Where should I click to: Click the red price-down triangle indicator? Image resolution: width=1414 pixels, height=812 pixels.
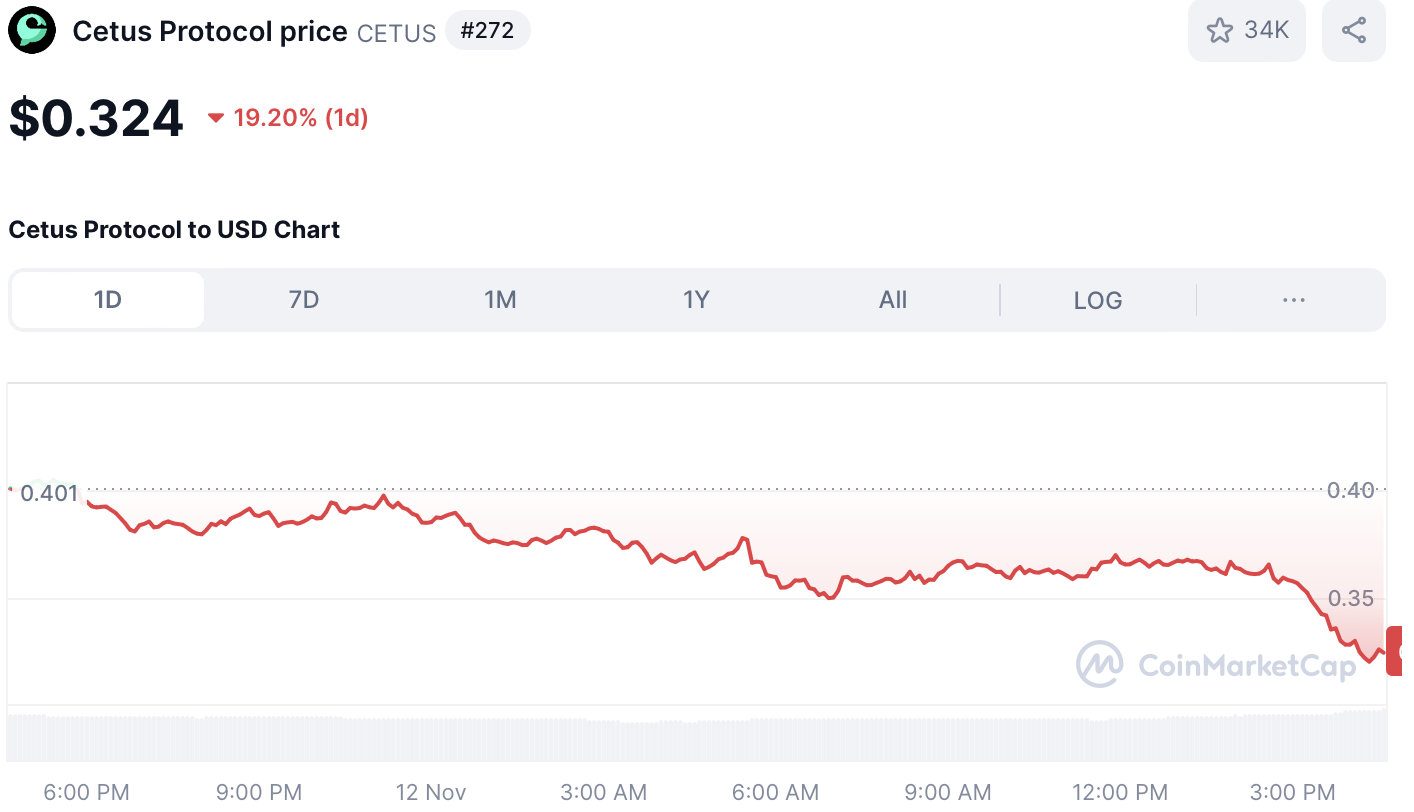pos(215,119)
